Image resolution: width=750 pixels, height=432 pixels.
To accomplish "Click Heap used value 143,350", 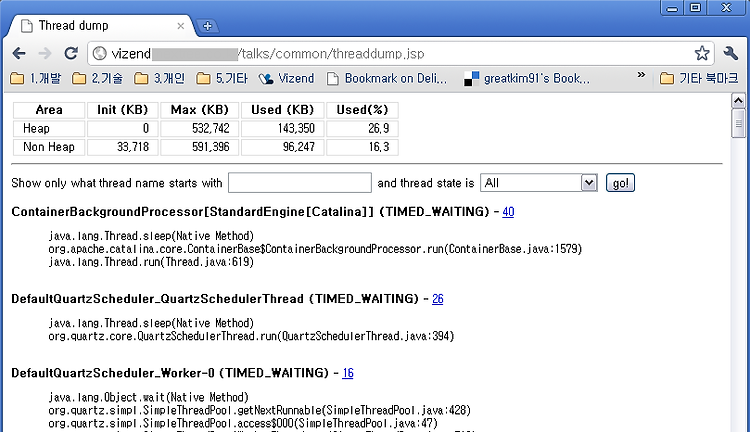I will coord(296,128).
